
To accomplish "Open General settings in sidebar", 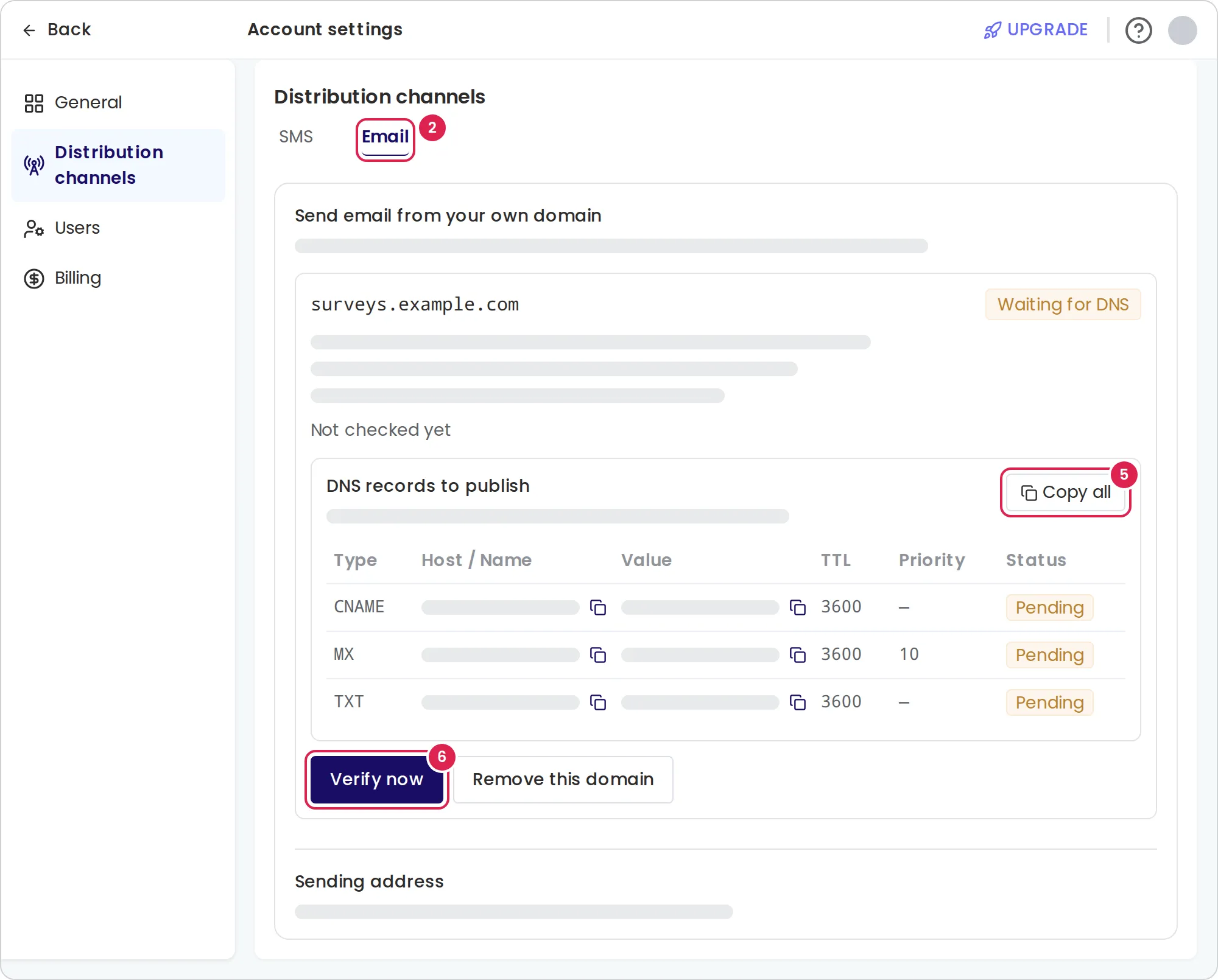I will click(x=118, y=102).
